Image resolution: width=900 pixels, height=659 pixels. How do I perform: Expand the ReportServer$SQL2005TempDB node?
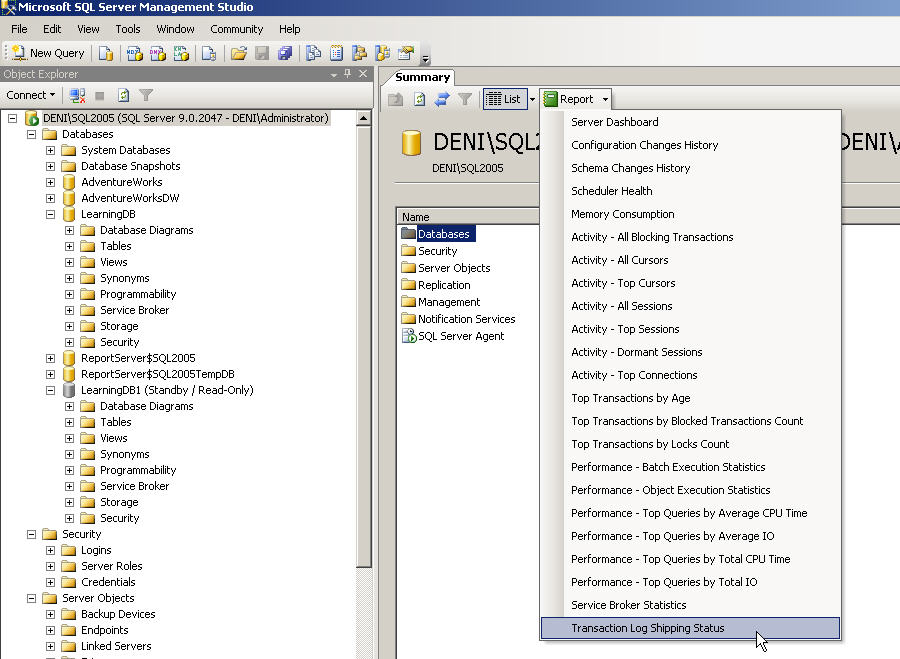[x=51, y=374]
